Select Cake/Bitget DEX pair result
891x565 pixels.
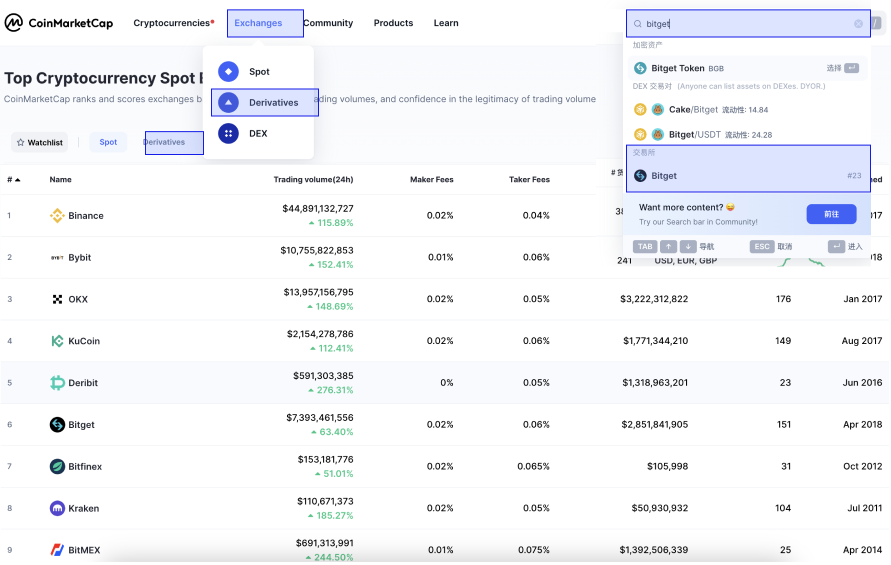(x=747, y=110)
